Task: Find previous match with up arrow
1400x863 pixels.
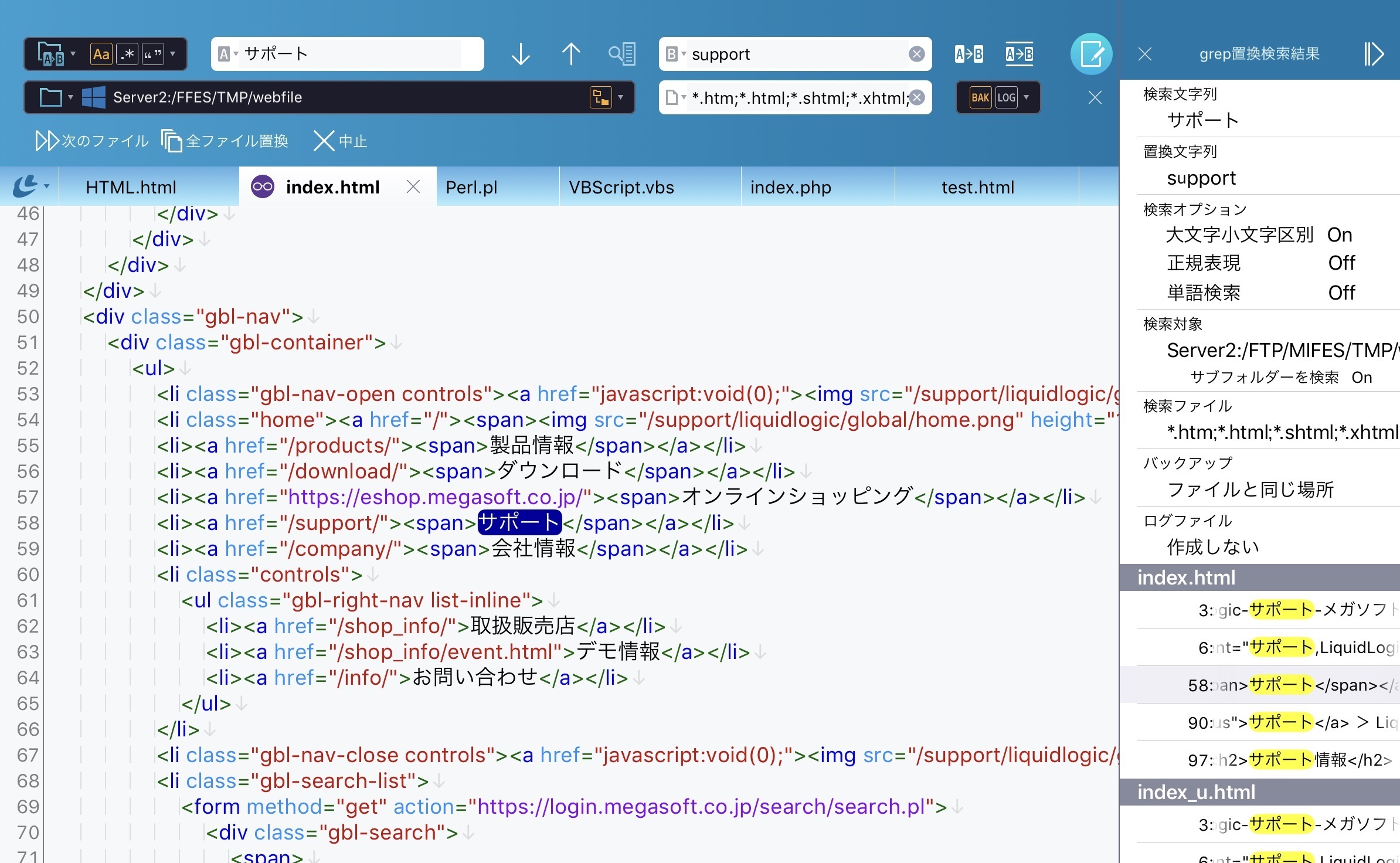Action: point(570,55)
